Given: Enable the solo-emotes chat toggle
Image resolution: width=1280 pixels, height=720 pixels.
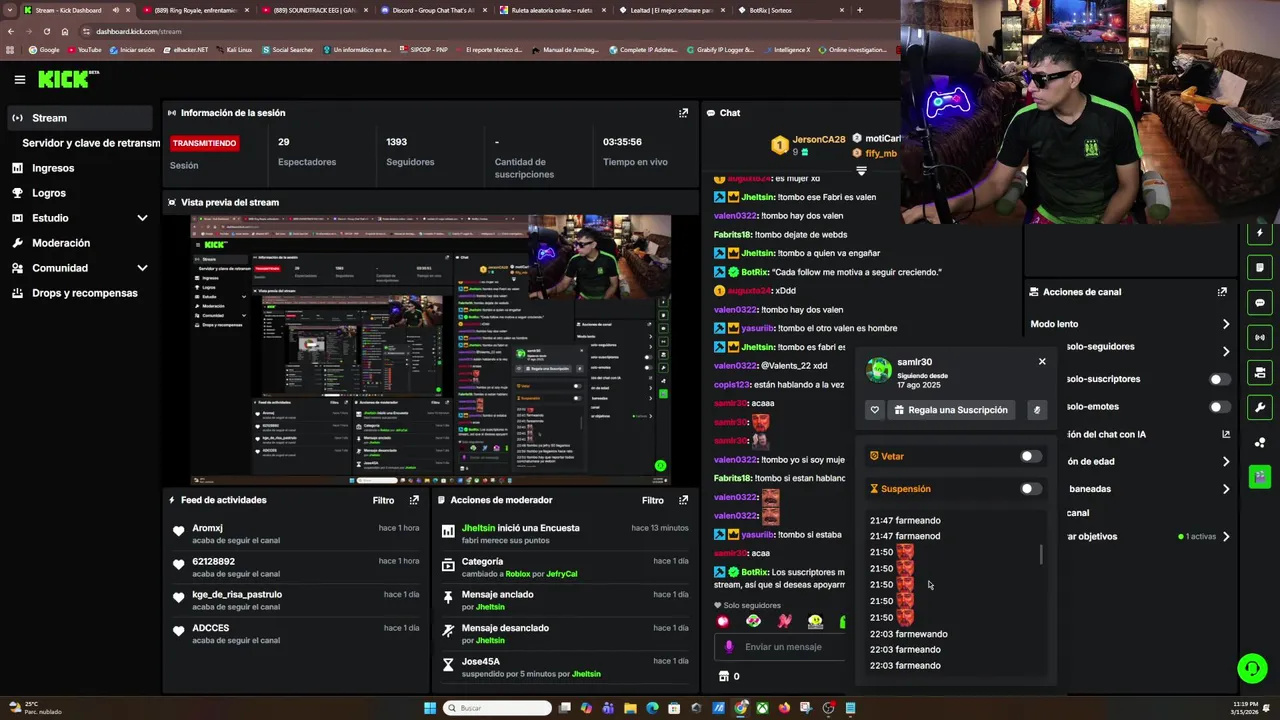Looking at the screenshot, I should pyautogui.click(x=1220, y=407).
